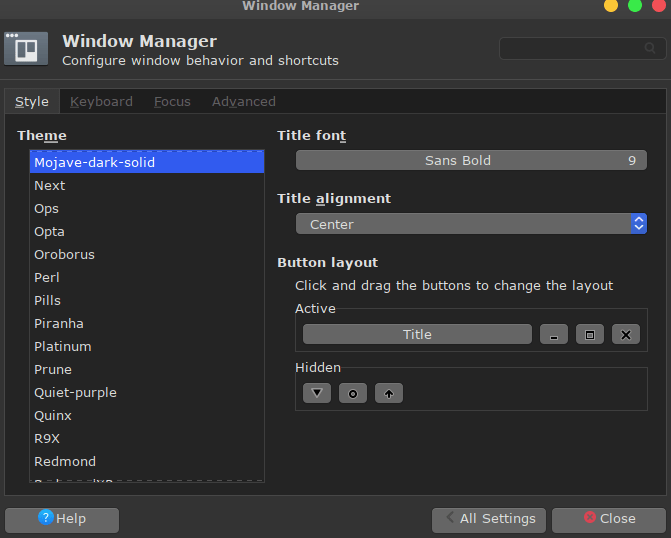Switch to the Focus tab

coord(172,101)
